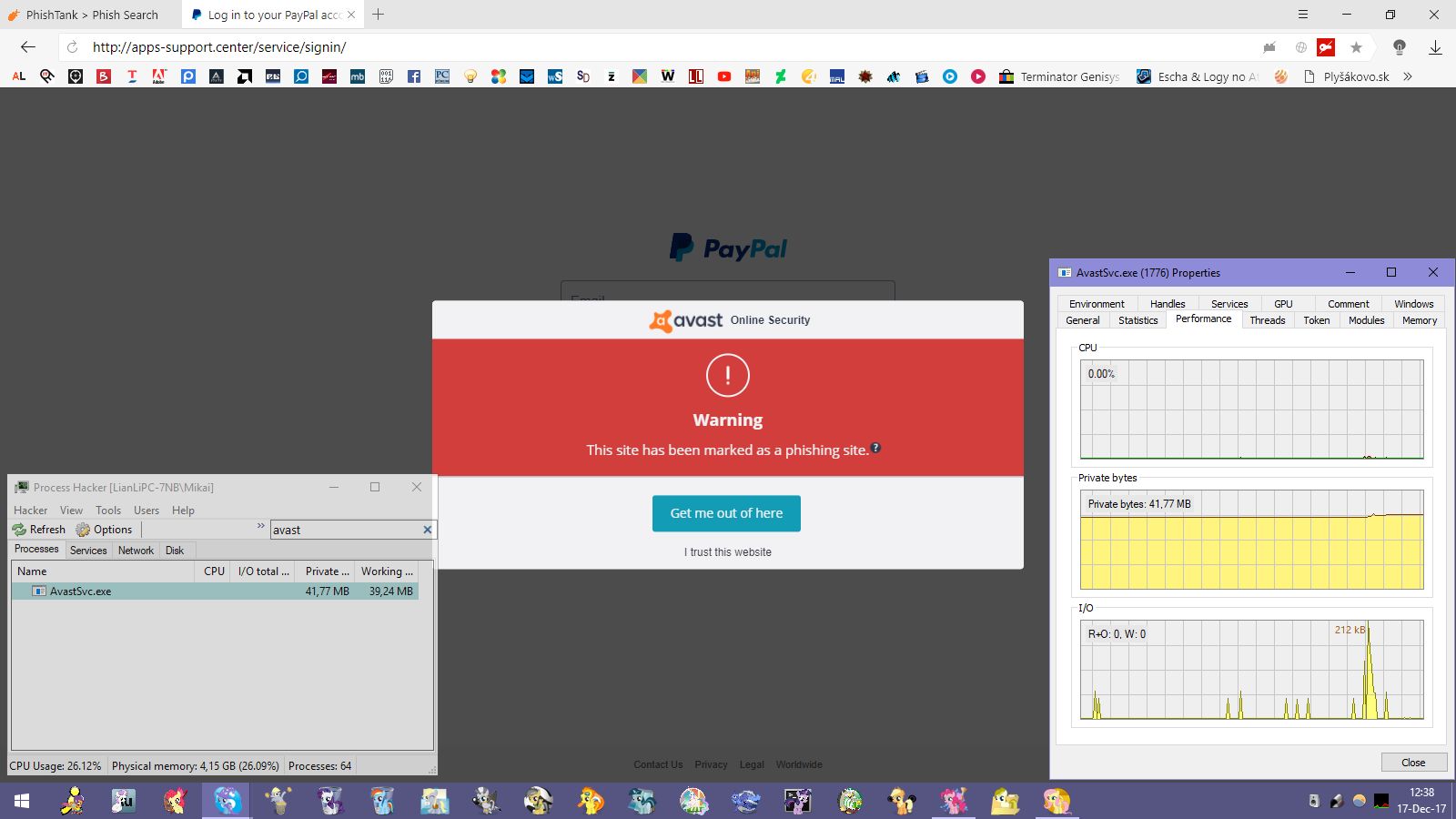The image size is (1456, 819).
Task: Click 'I trust this website' link
Action: [728, 552]
